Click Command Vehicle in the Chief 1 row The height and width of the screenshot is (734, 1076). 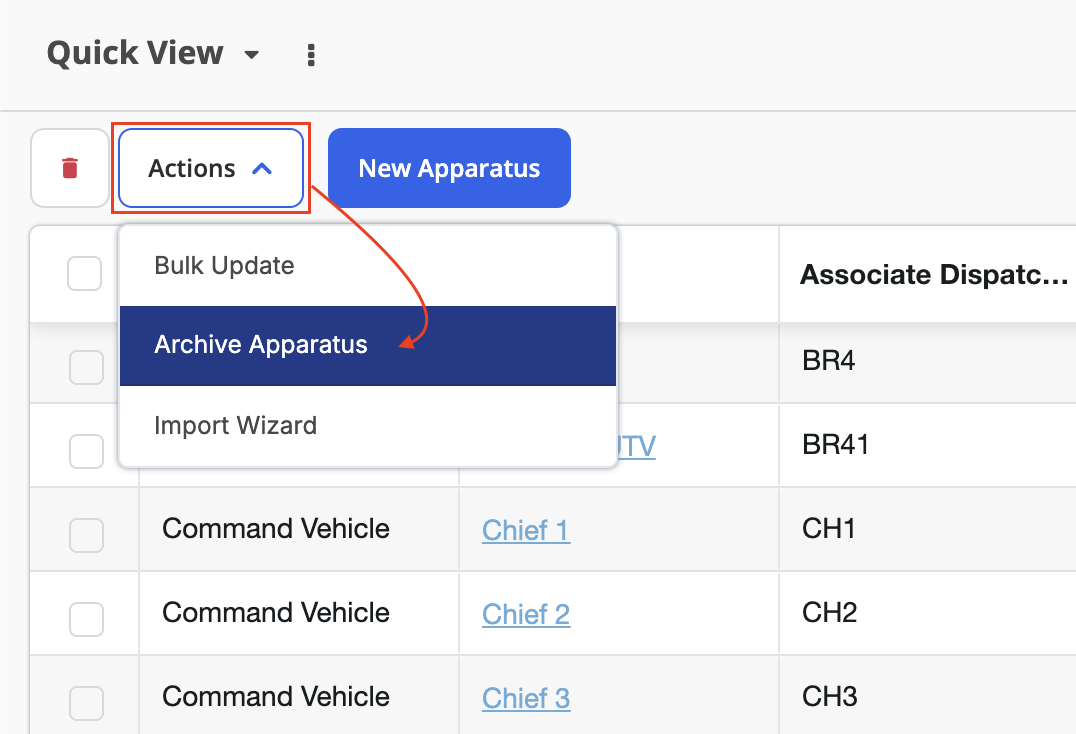point(276,529)
